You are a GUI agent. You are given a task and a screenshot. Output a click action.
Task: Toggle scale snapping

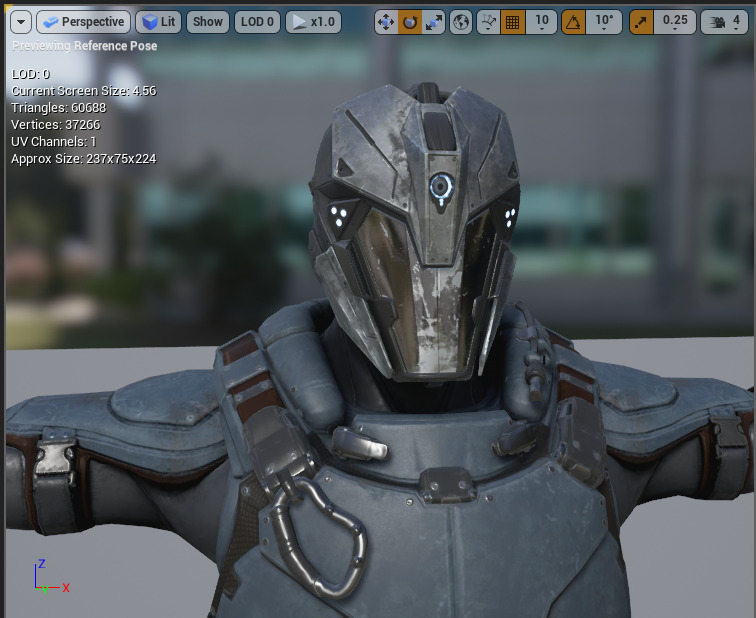pyautogui.click(x=642, y=21)
